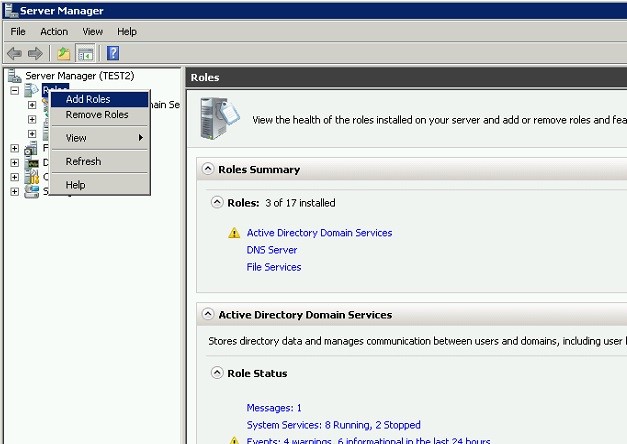Image resolution: width=627 pixels, height=444 pixels.
Task: Click the File Server Resource tree icon beside F
Action: point(31,148)
